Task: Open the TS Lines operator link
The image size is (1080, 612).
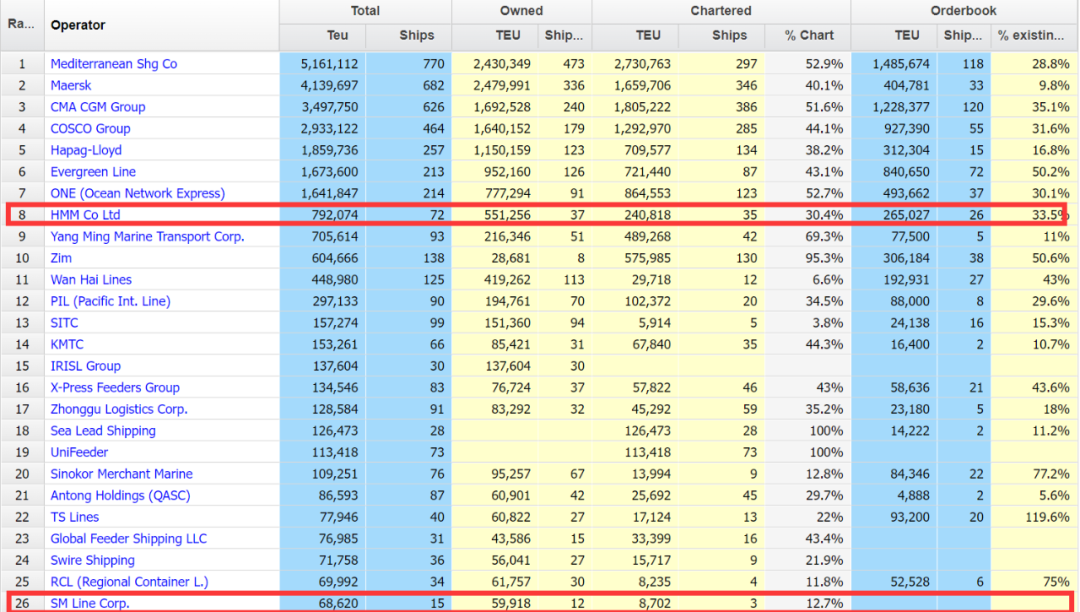Action: (x=74, y=517)
